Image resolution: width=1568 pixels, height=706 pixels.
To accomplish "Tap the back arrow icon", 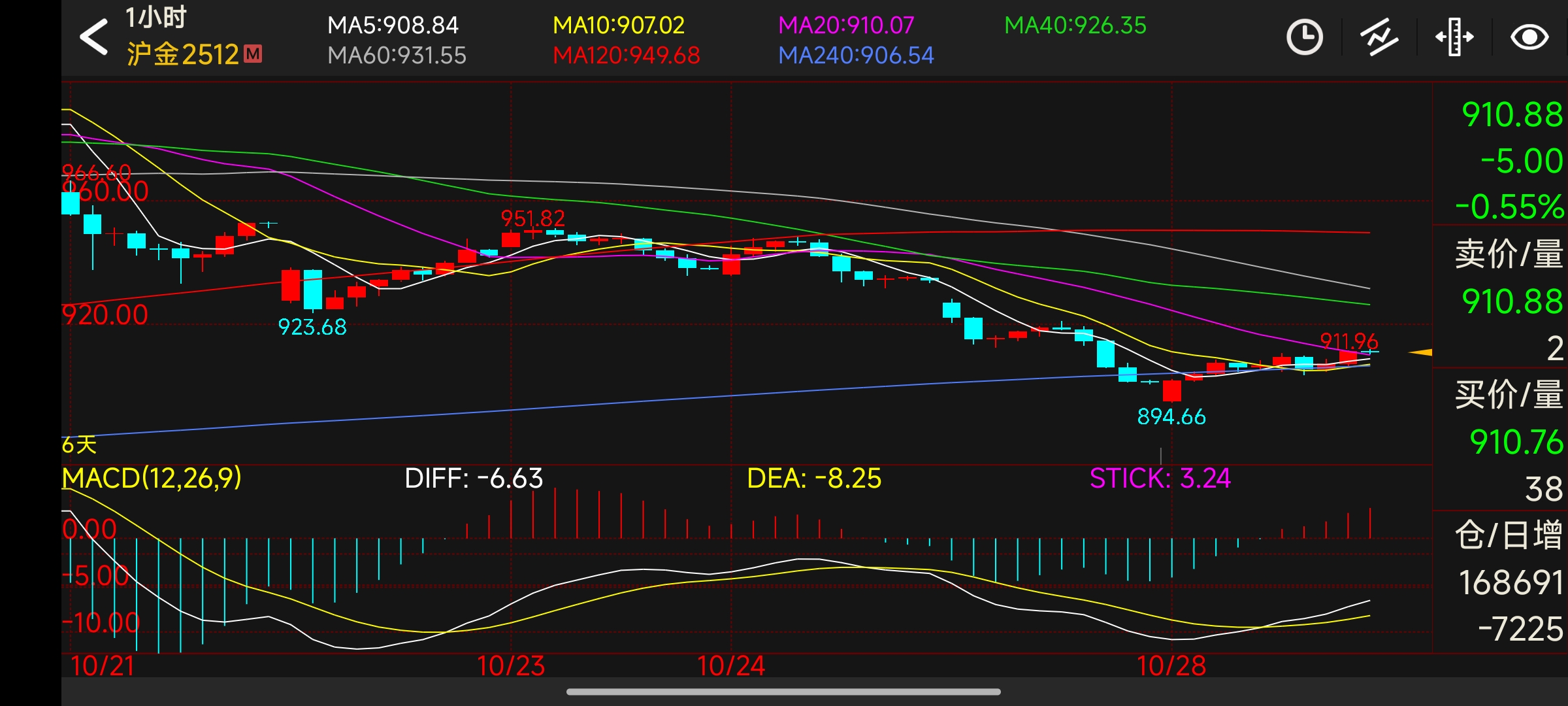I will (x=94, y=37).
